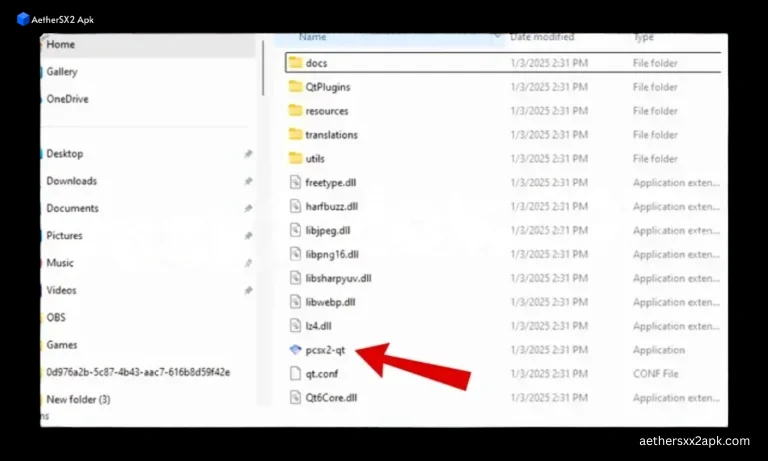Viewport: 768px width, 461px height.
Task: Click the Application type of pcsx2-qt
Action: [x=659, y=350]
